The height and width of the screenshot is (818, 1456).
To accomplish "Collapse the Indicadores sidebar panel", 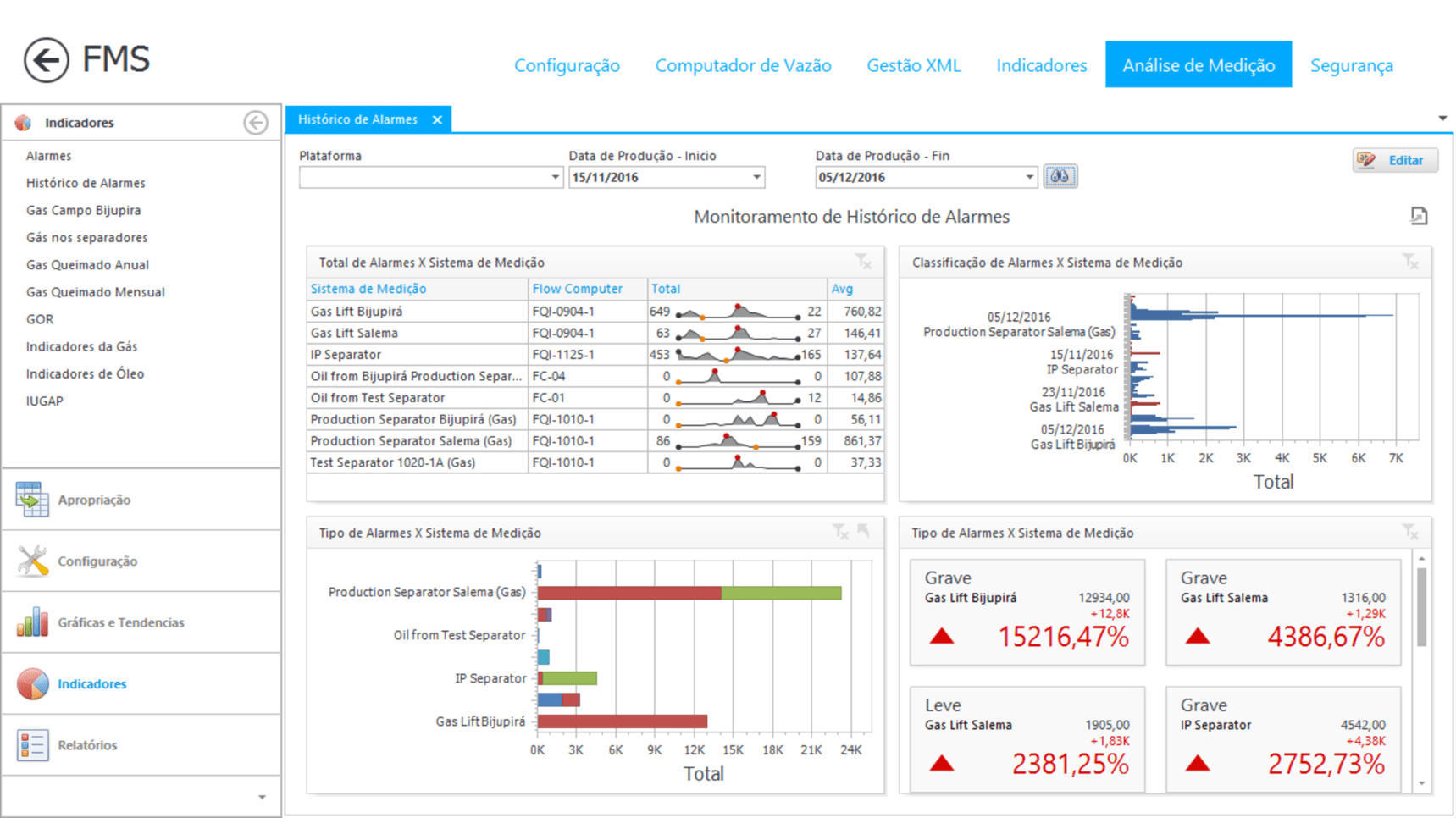I will point(255,123).
